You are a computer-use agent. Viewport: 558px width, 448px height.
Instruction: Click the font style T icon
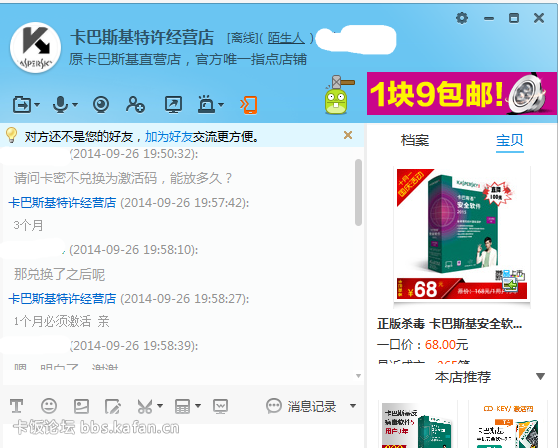tap(16, 406)
